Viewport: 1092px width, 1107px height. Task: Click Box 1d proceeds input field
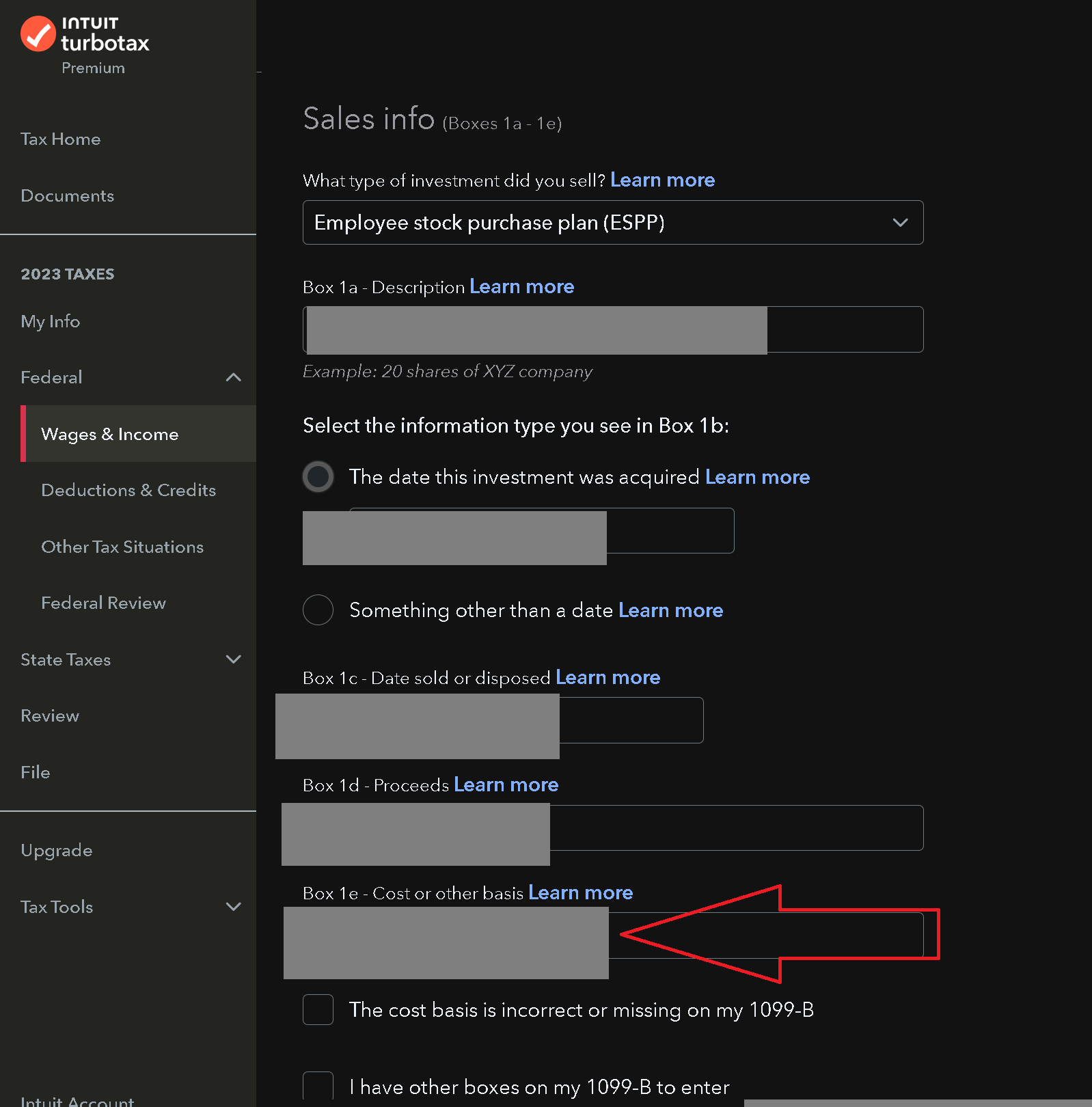[x=613, y=828]
